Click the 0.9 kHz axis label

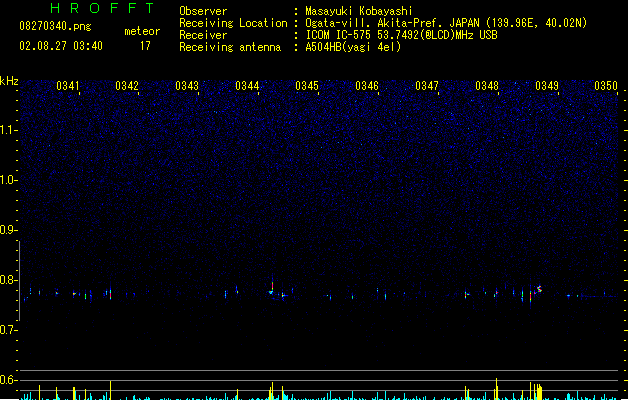(x=8, y=230)
